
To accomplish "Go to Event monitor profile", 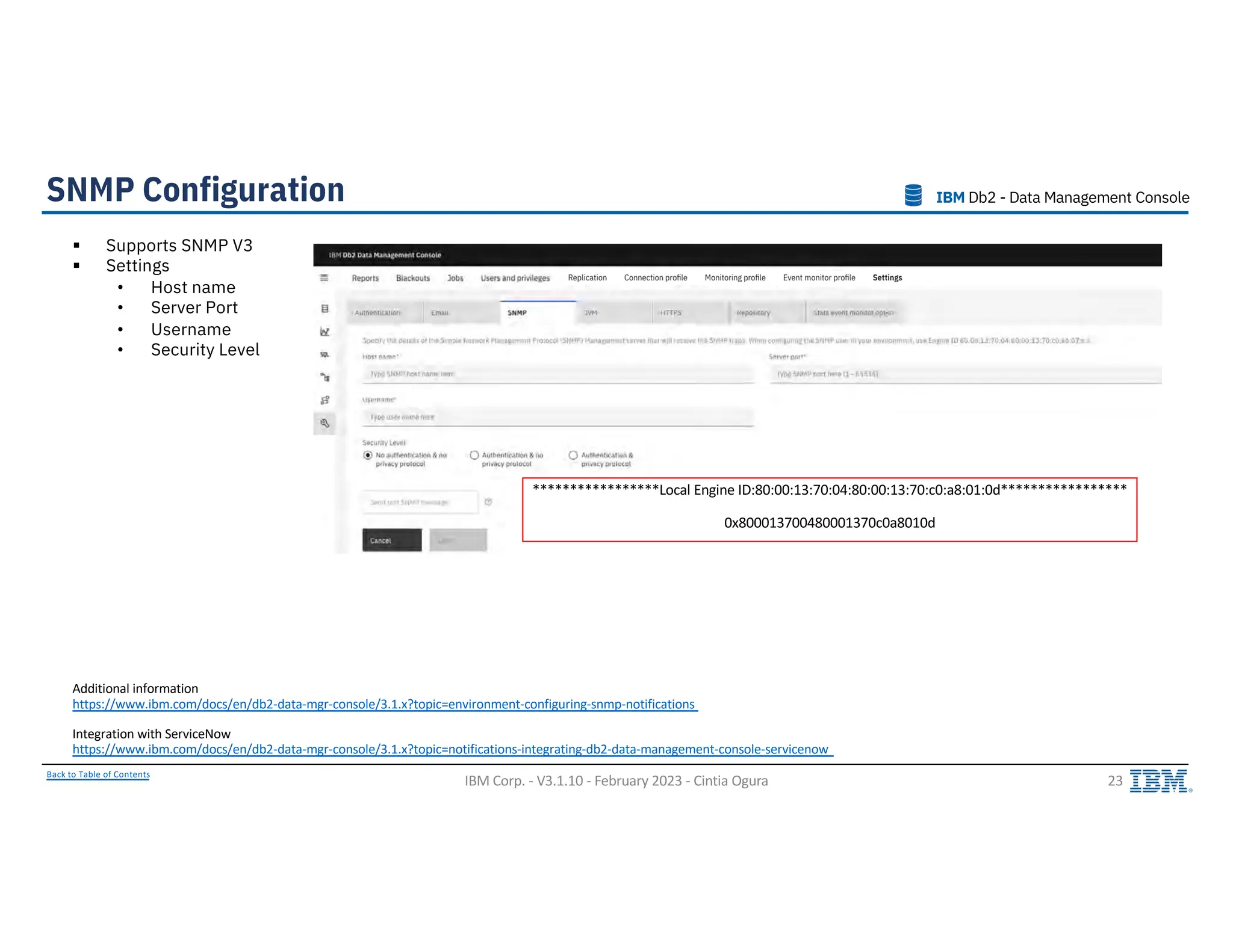I will [x=819, y=277].
